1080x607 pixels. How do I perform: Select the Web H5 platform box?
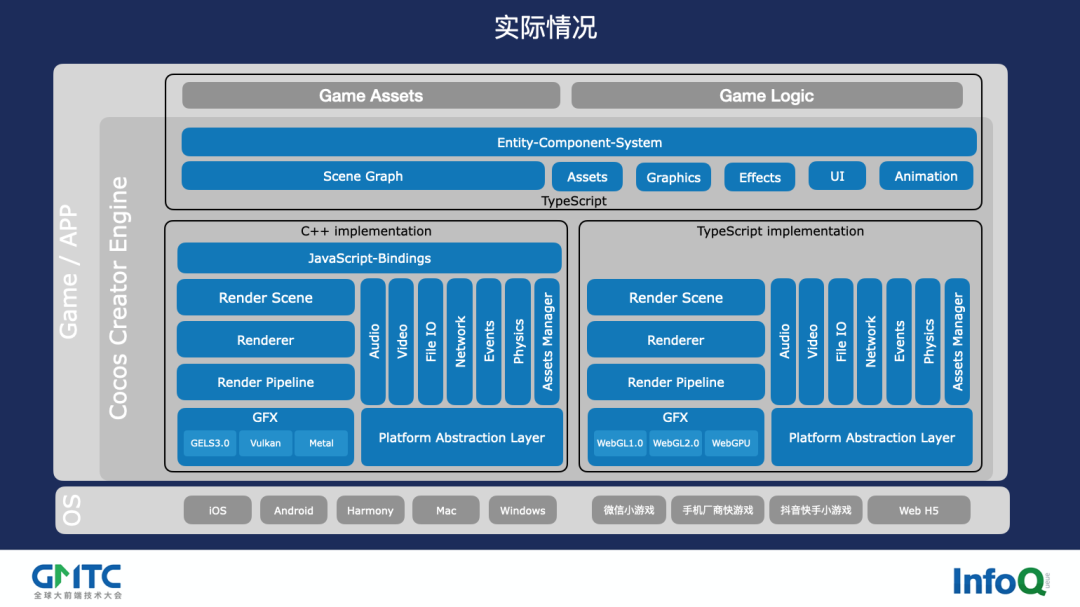click(x=919, y=511)
